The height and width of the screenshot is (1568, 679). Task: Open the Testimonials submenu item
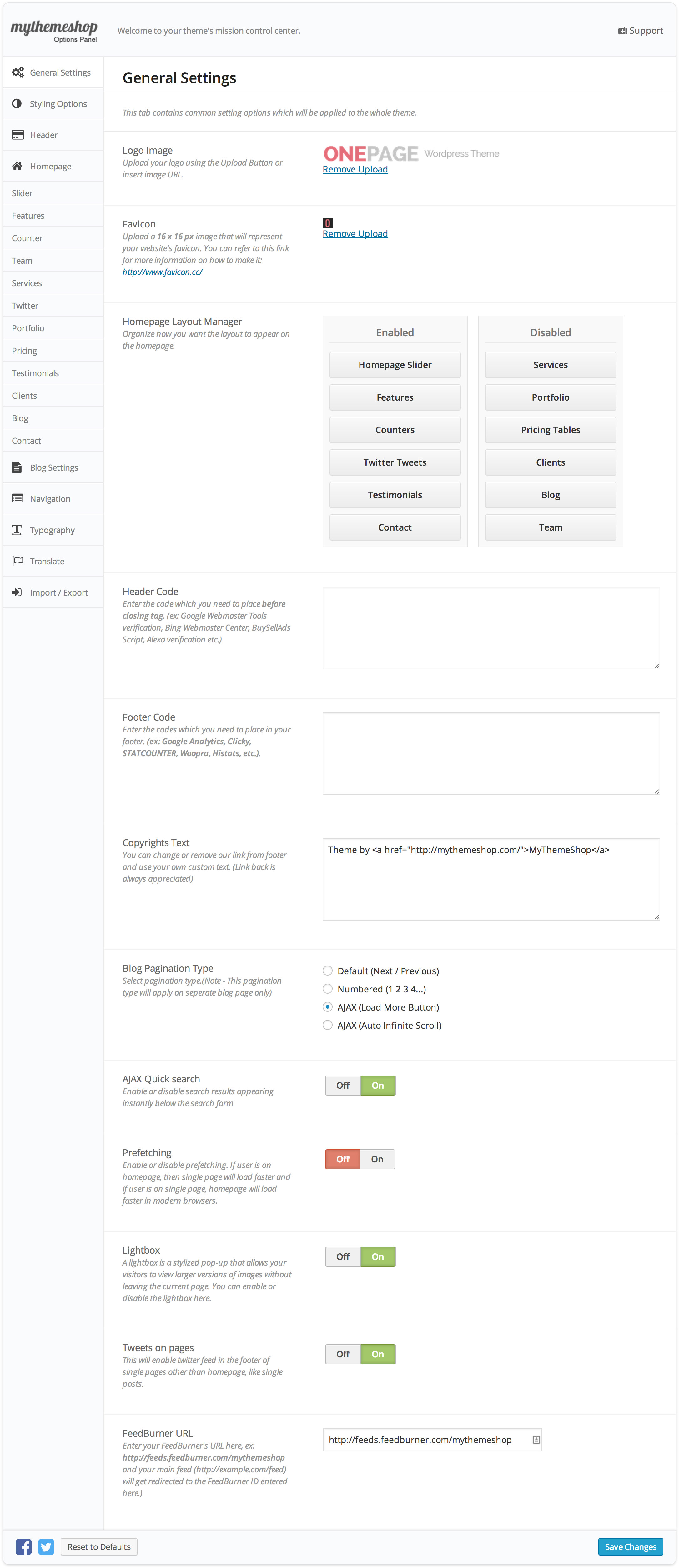[53, 373]
